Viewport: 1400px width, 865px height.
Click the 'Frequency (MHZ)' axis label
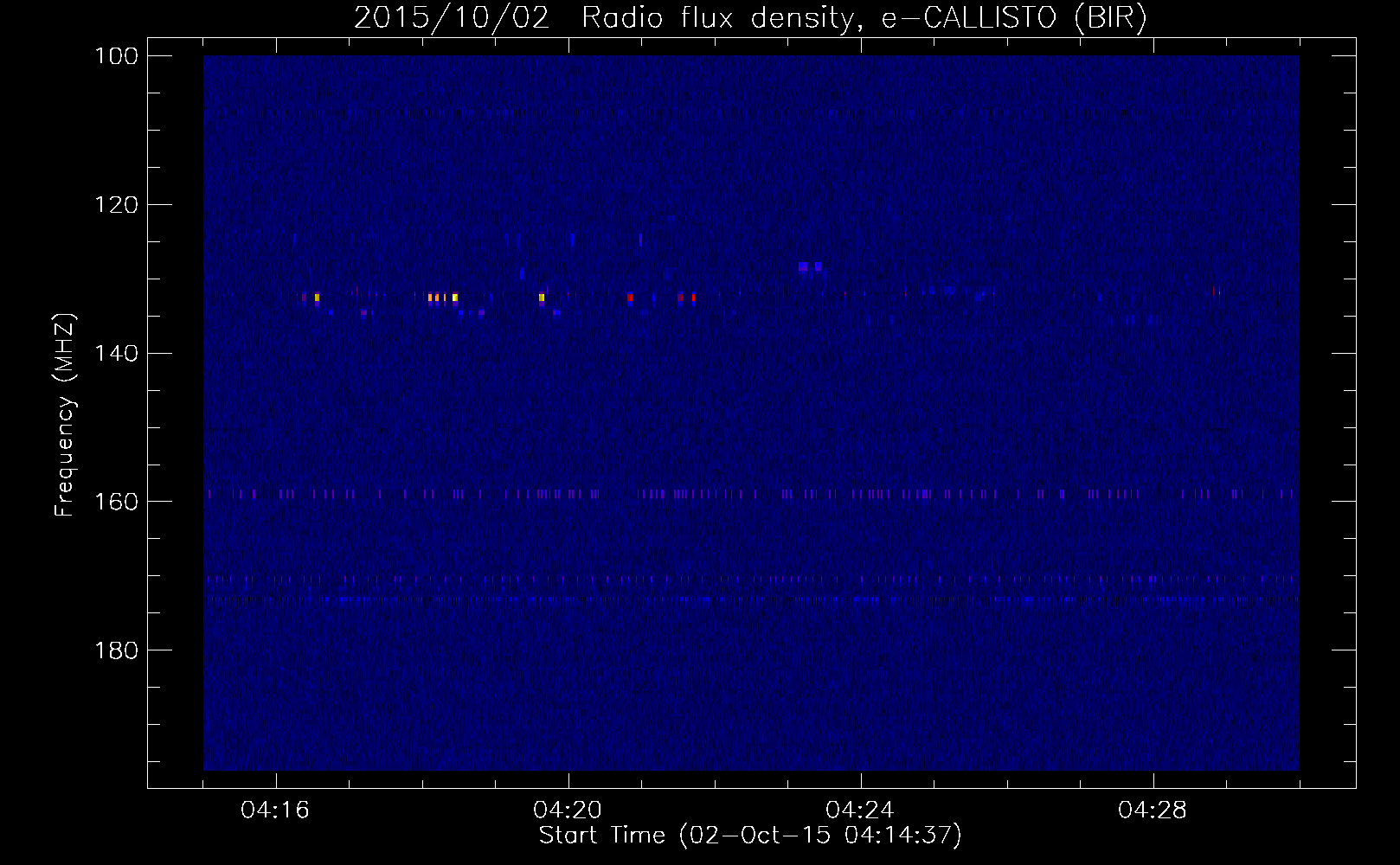coord(66,414)
